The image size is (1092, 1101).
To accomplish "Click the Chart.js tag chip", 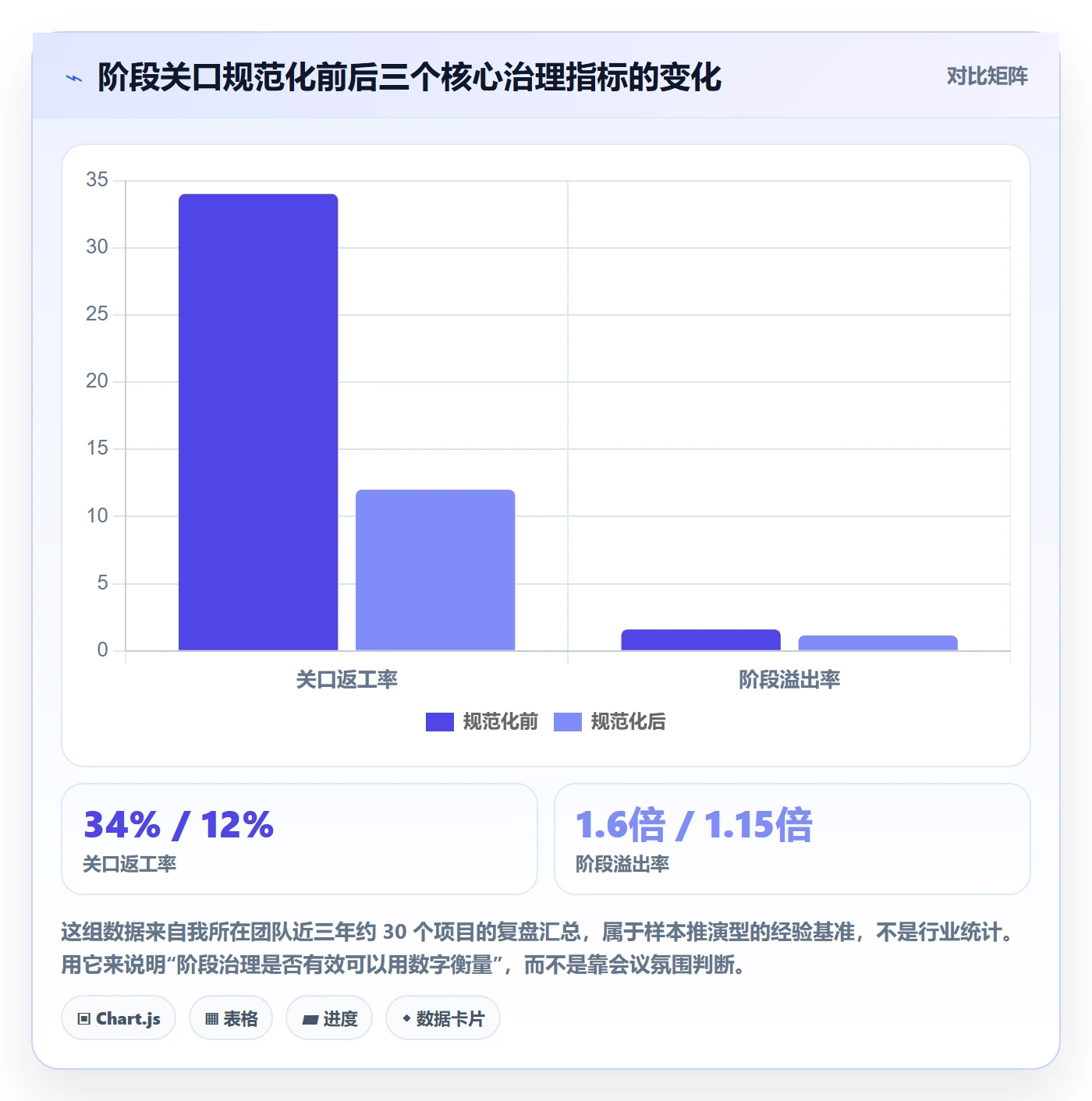I will 119,1018.
